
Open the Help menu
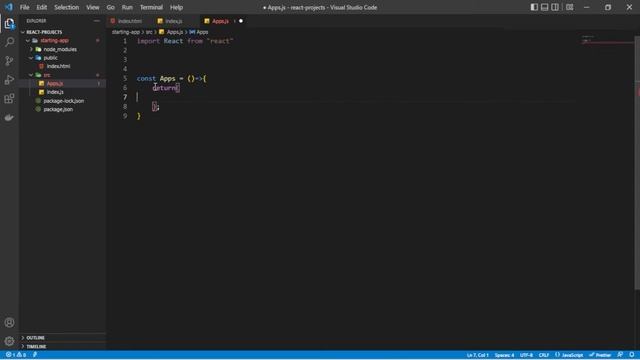point(176,7)
